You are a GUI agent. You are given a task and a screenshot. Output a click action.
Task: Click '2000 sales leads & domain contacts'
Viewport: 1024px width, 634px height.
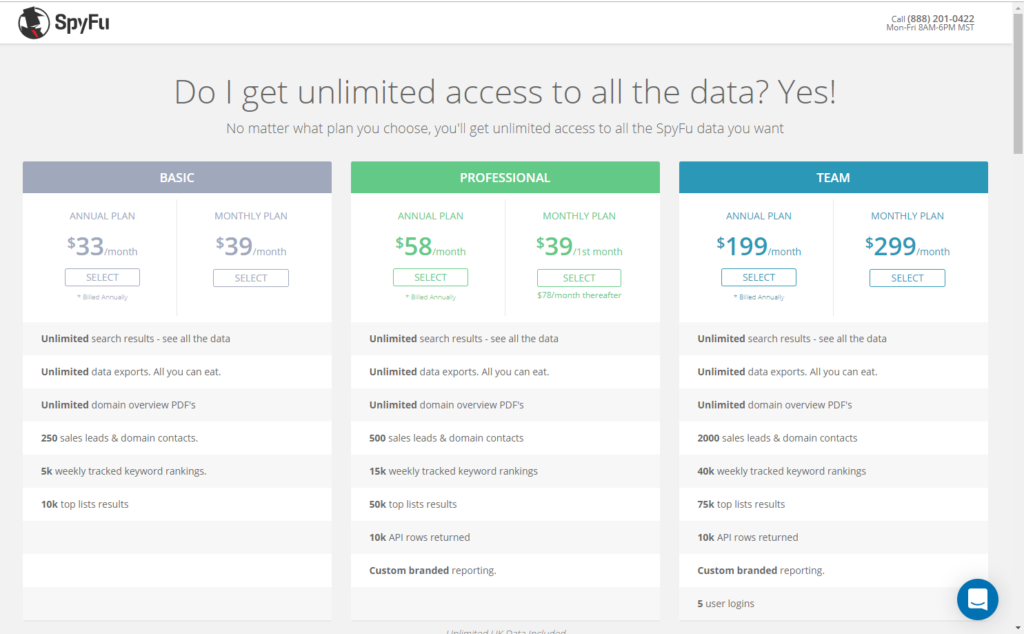(777, 438)
